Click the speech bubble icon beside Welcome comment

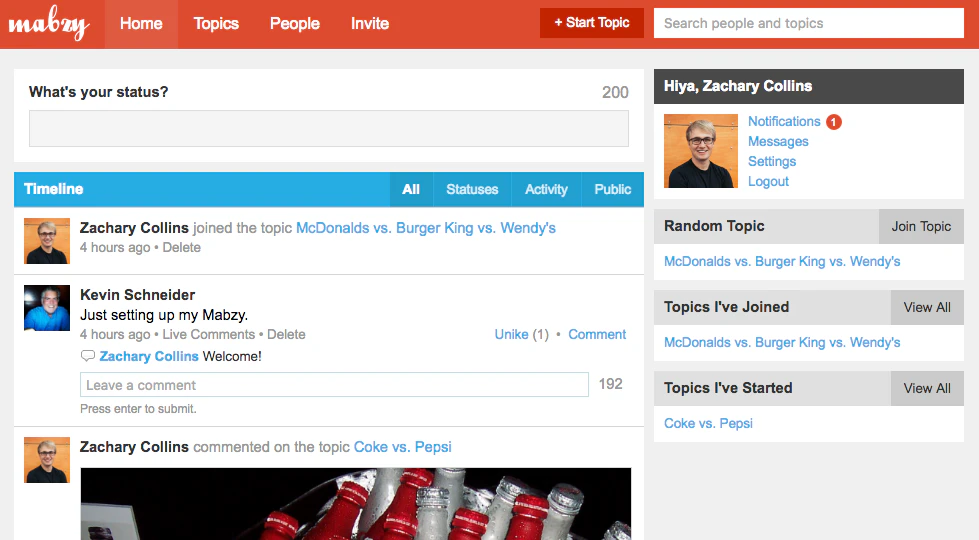(x=87, y=356)
